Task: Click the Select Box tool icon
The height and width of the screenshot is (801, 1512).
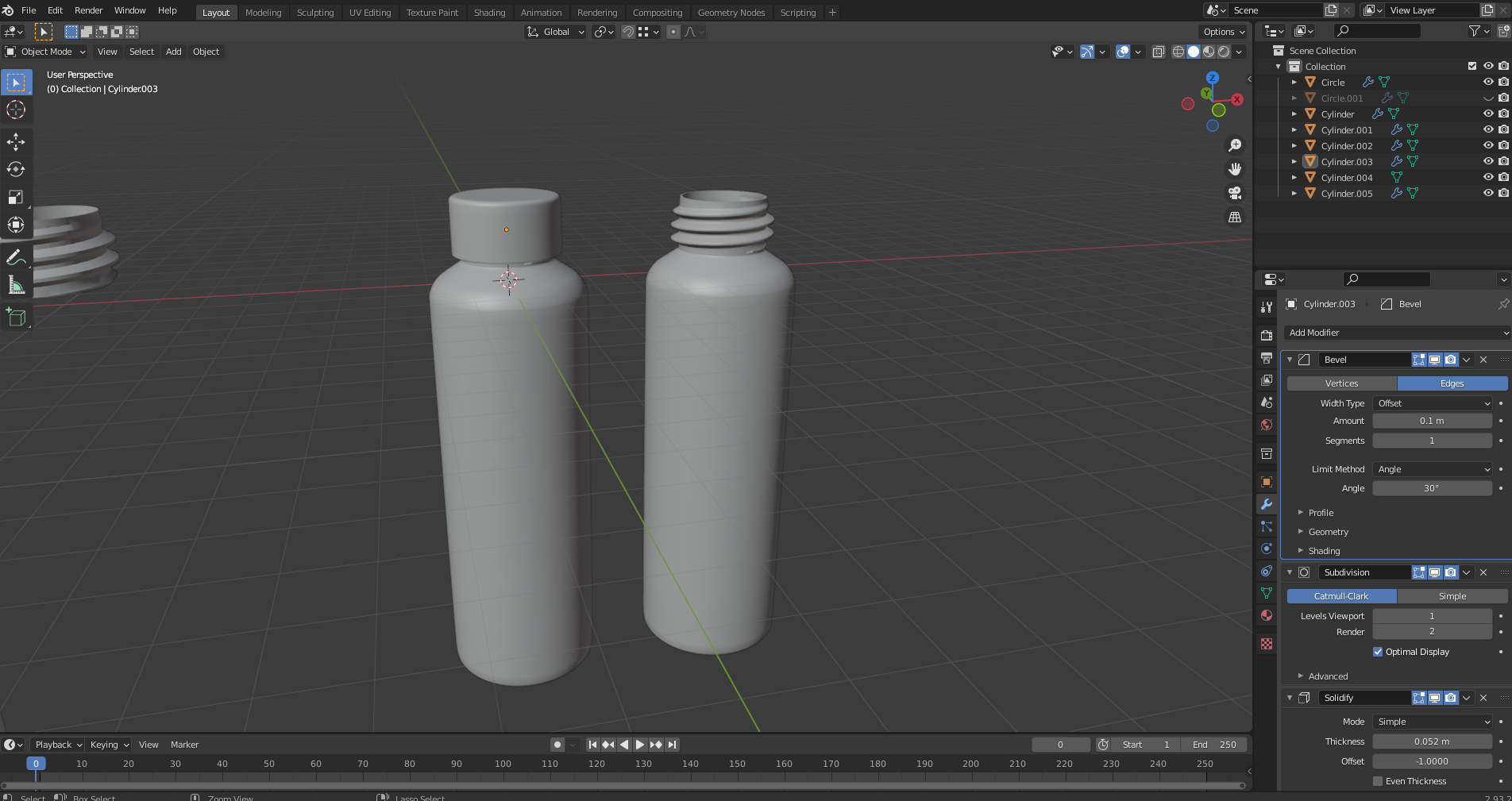Action: click(16, 82)
